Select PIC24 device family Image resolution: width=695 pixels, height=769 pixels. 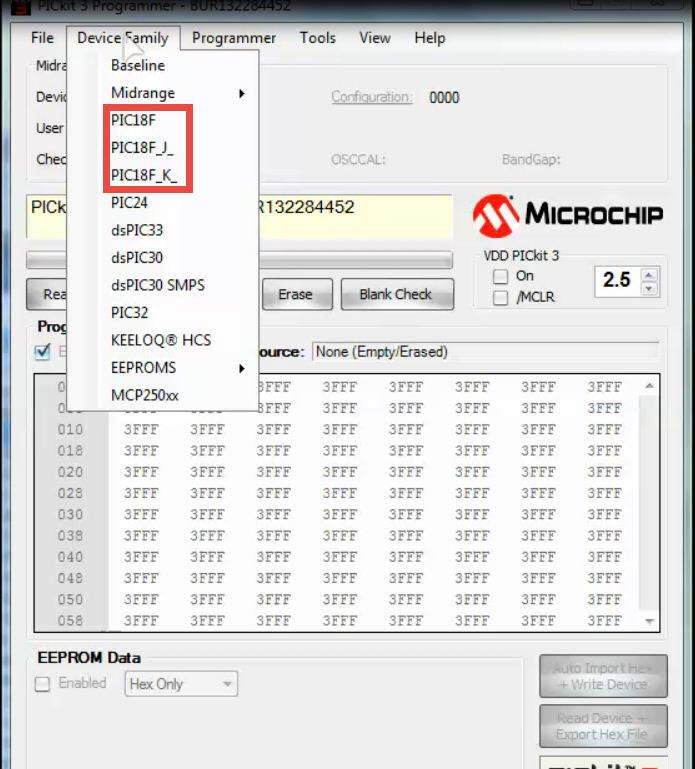click(163, 203)
